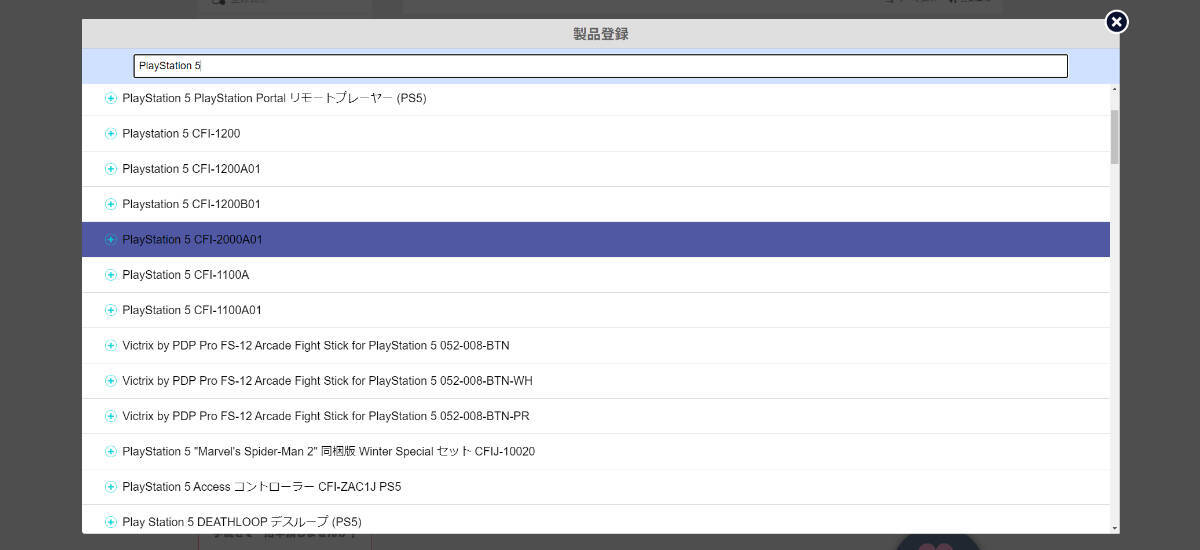Click plus icon beside Play Station 5 DEATHLOOP
Image resolution: width=1200 pixels, height=550 pixels.
111,522
